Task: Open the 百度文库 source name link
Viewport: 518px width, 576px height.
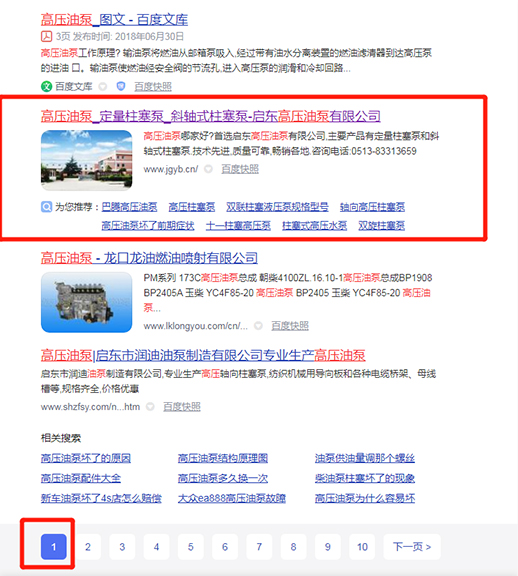Action: pos(74,87)
